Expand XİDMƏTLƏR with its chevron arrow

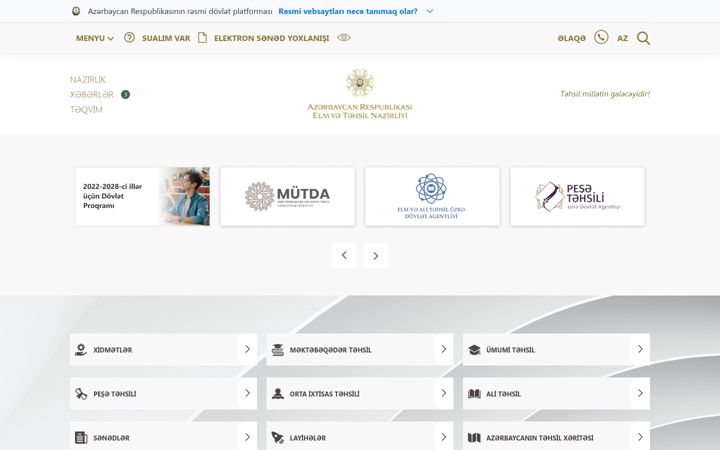[x=248, y=349]
